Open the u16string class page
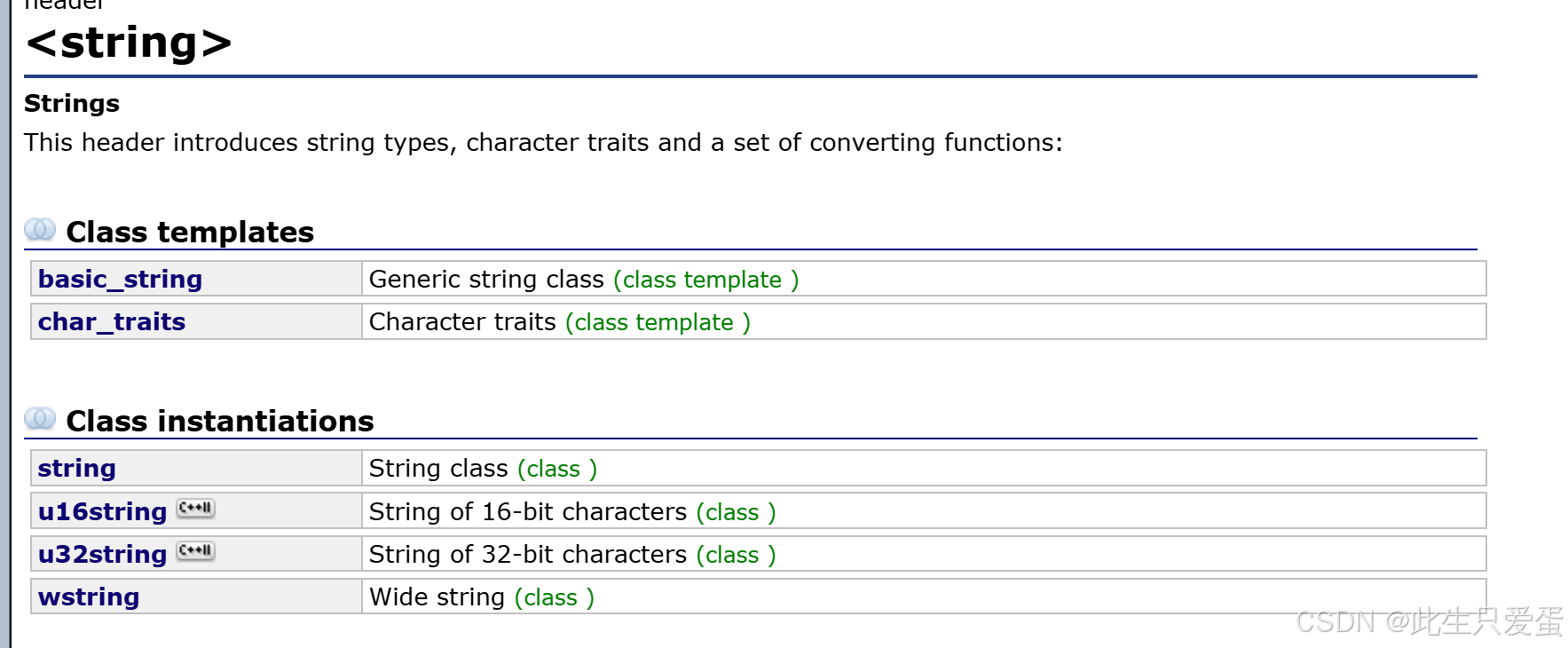This screenshot has width=1568, height=648. (x=103, y=511)
